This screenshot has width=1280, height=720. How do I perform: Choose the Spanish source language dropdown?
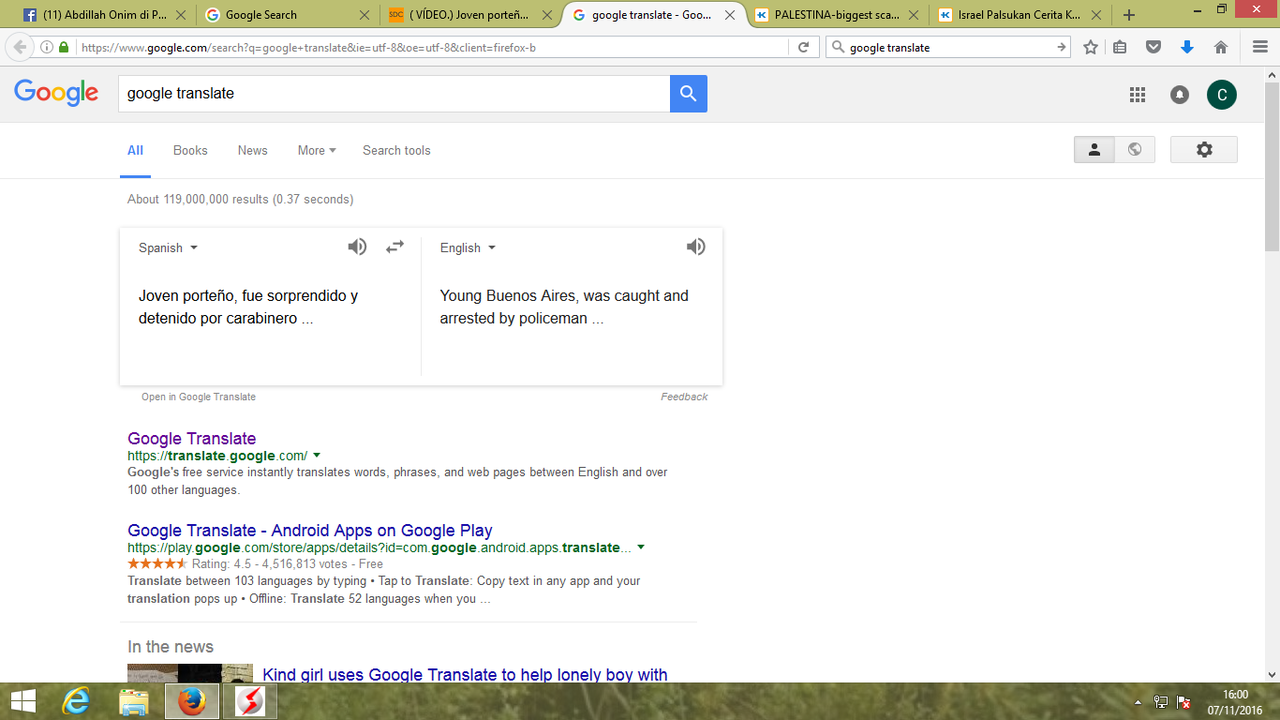point(168,247)
